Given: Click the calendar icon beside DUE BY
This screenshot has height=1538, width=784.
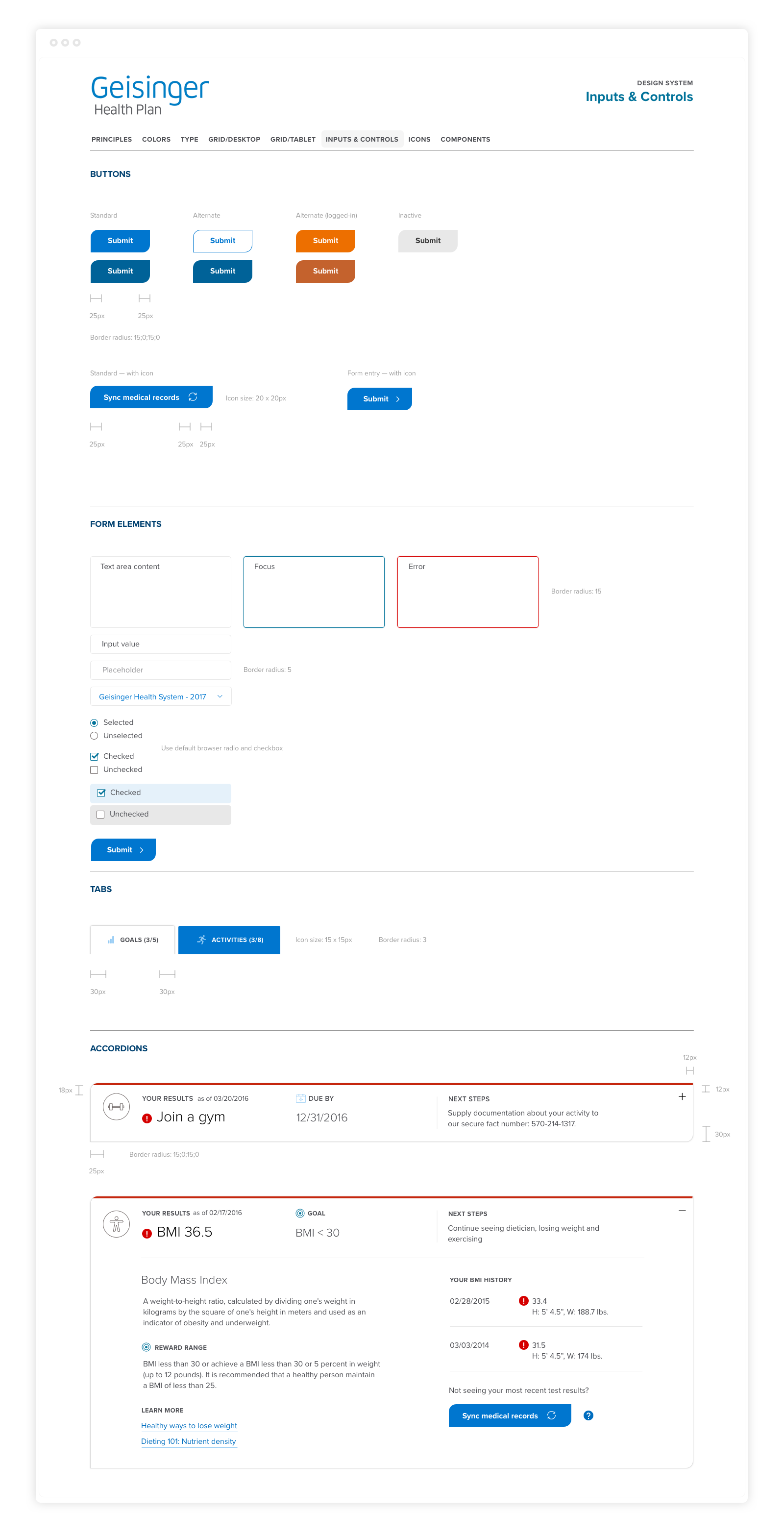Looking at the screenshot, I should [x=300, y=1098].
